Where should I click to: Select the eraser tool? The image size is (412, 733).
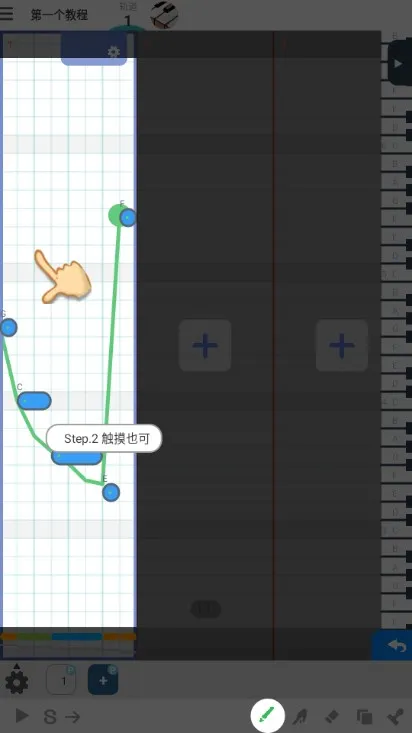click(331, 716)
